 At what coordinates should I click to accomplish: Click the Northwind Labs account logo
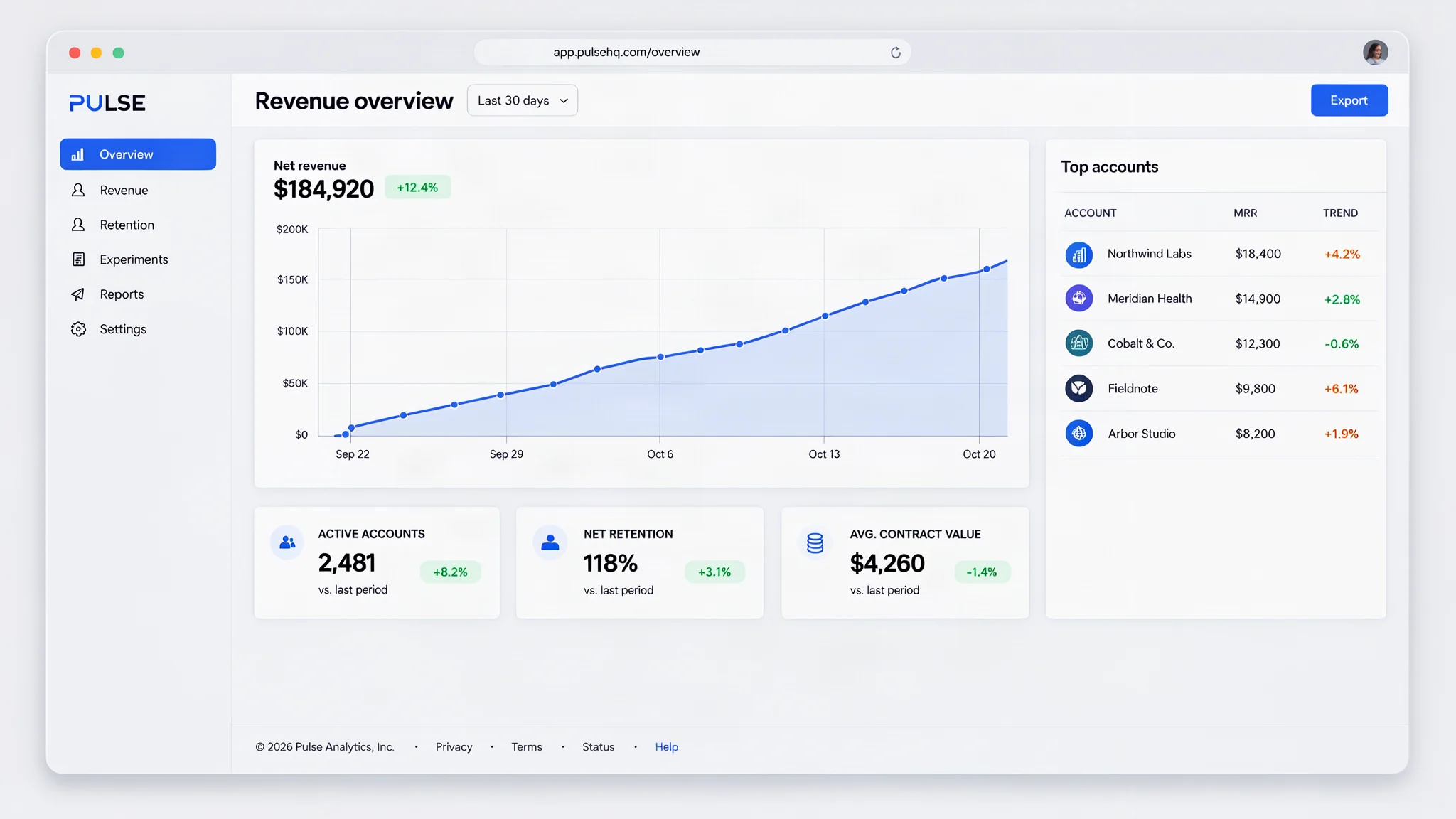click(1078, 255)
